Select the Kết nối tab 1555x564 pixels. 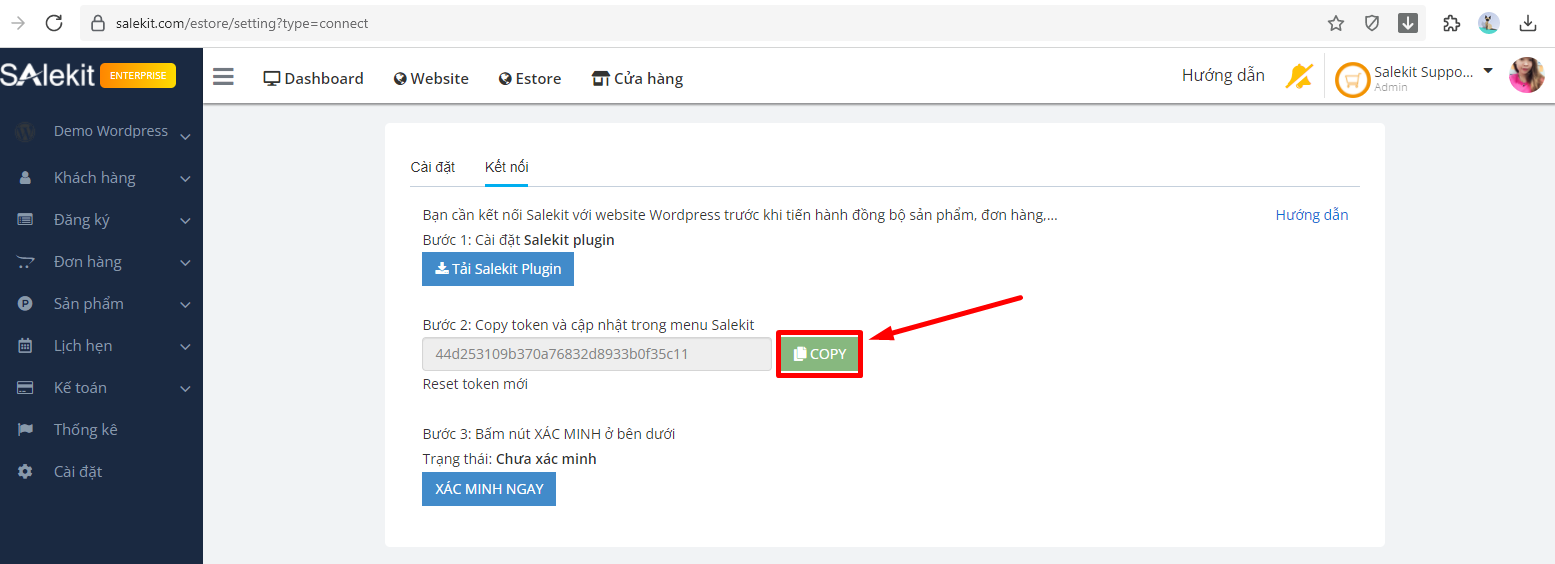tap(507, 167)
